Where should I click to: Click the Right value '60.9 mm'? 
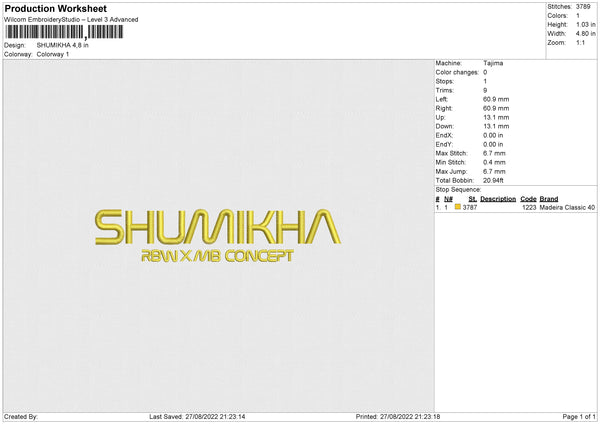click(496, 108)
